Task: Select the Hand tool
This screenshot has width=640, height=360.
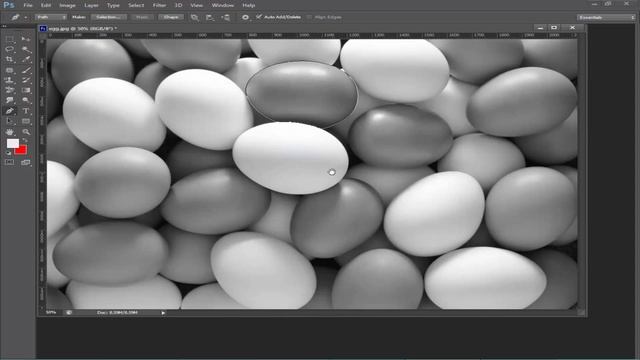Action: [10, 132]
